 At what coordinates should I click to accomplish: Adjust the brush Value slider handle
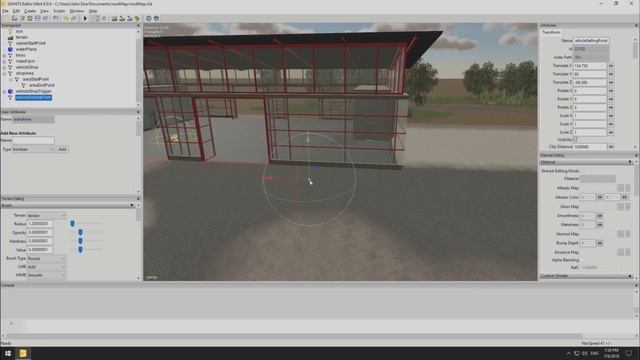(x=80, y=249)
